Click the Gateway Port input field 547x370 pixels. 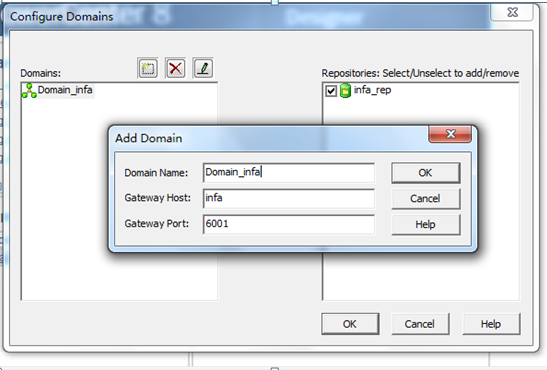pos(289,224)
